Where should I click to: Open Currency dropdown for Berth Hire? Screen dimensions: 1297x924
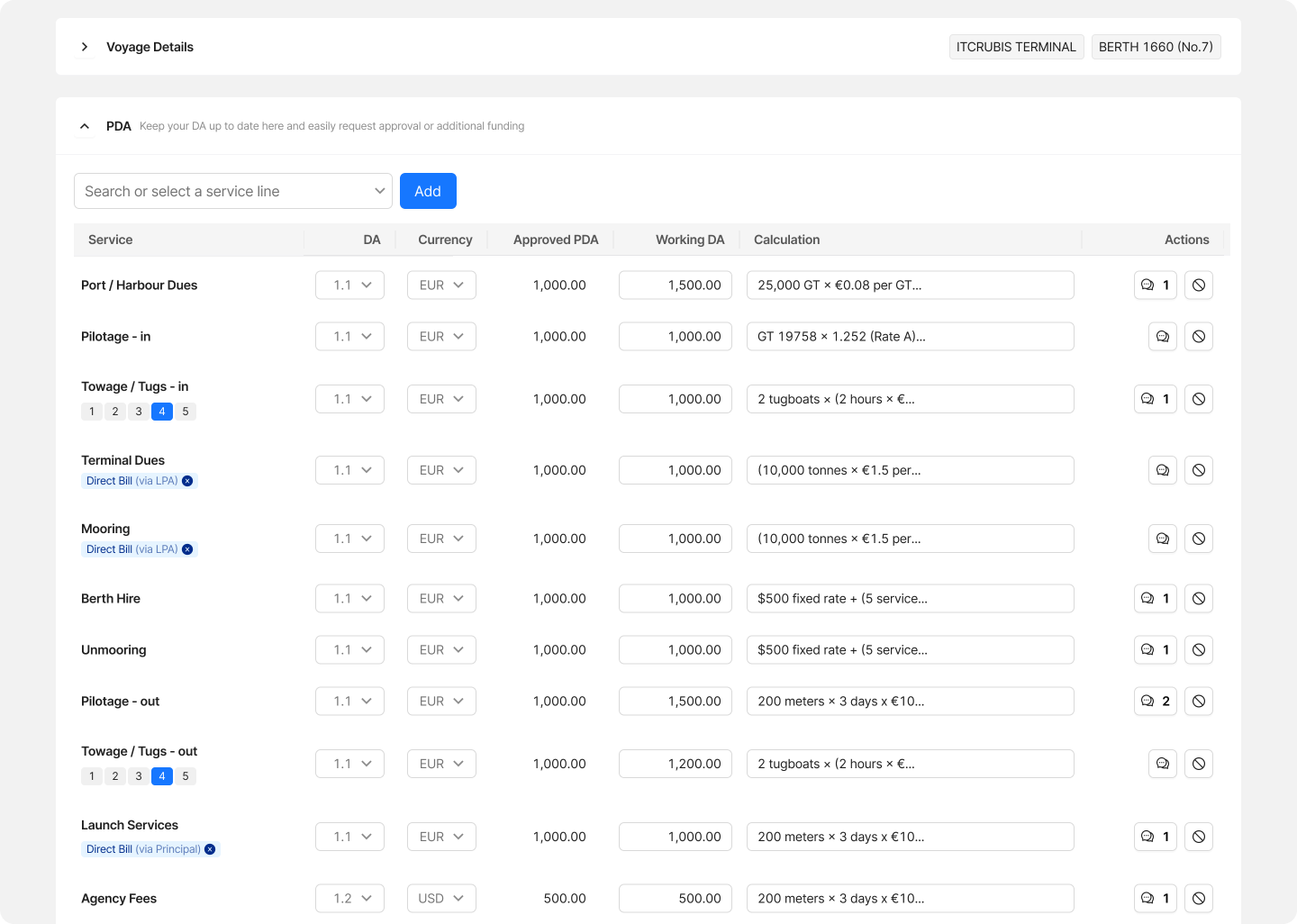[x=441, y=599]
